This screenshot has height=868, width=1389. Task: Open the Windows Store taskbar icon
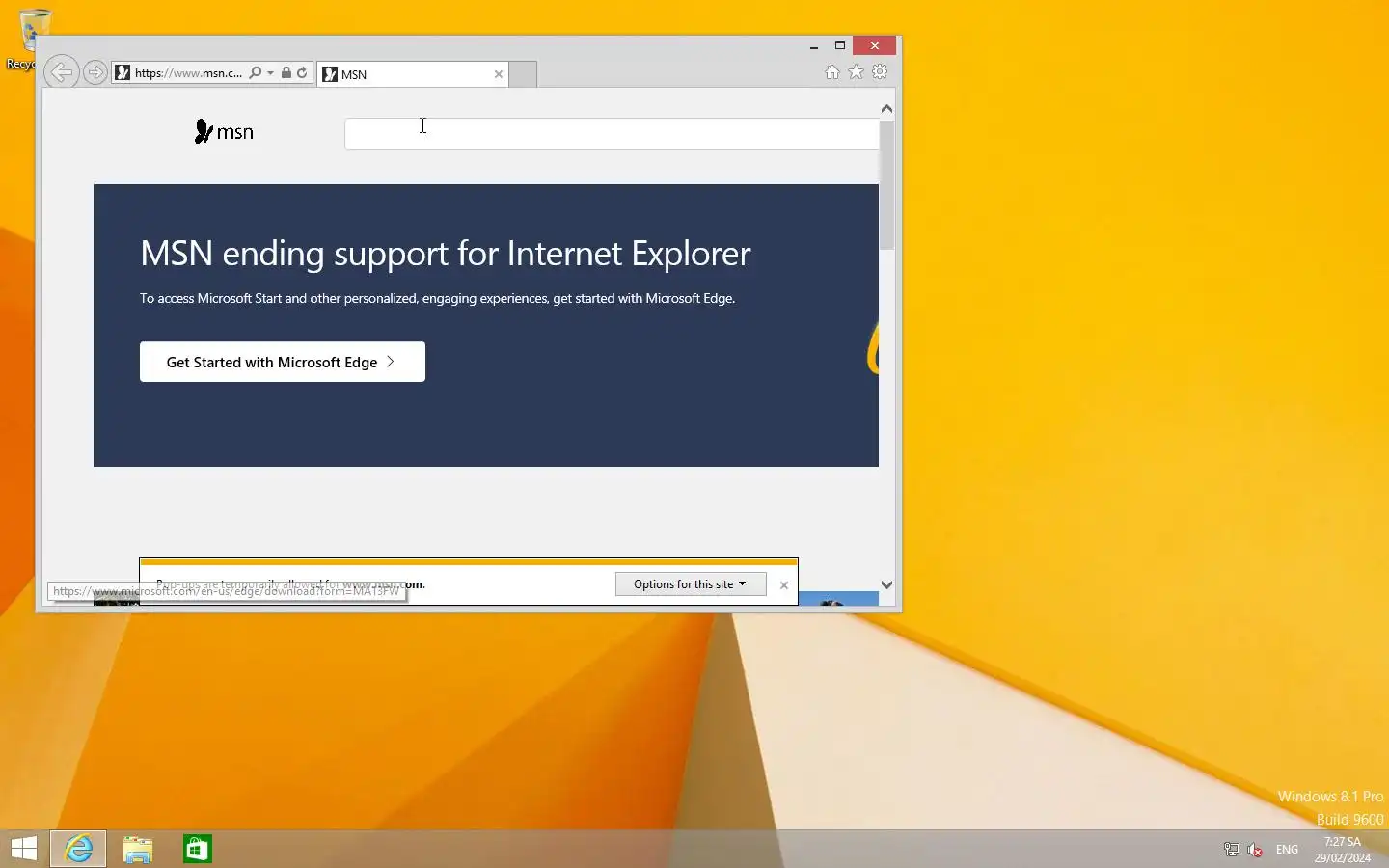(198, 849)
